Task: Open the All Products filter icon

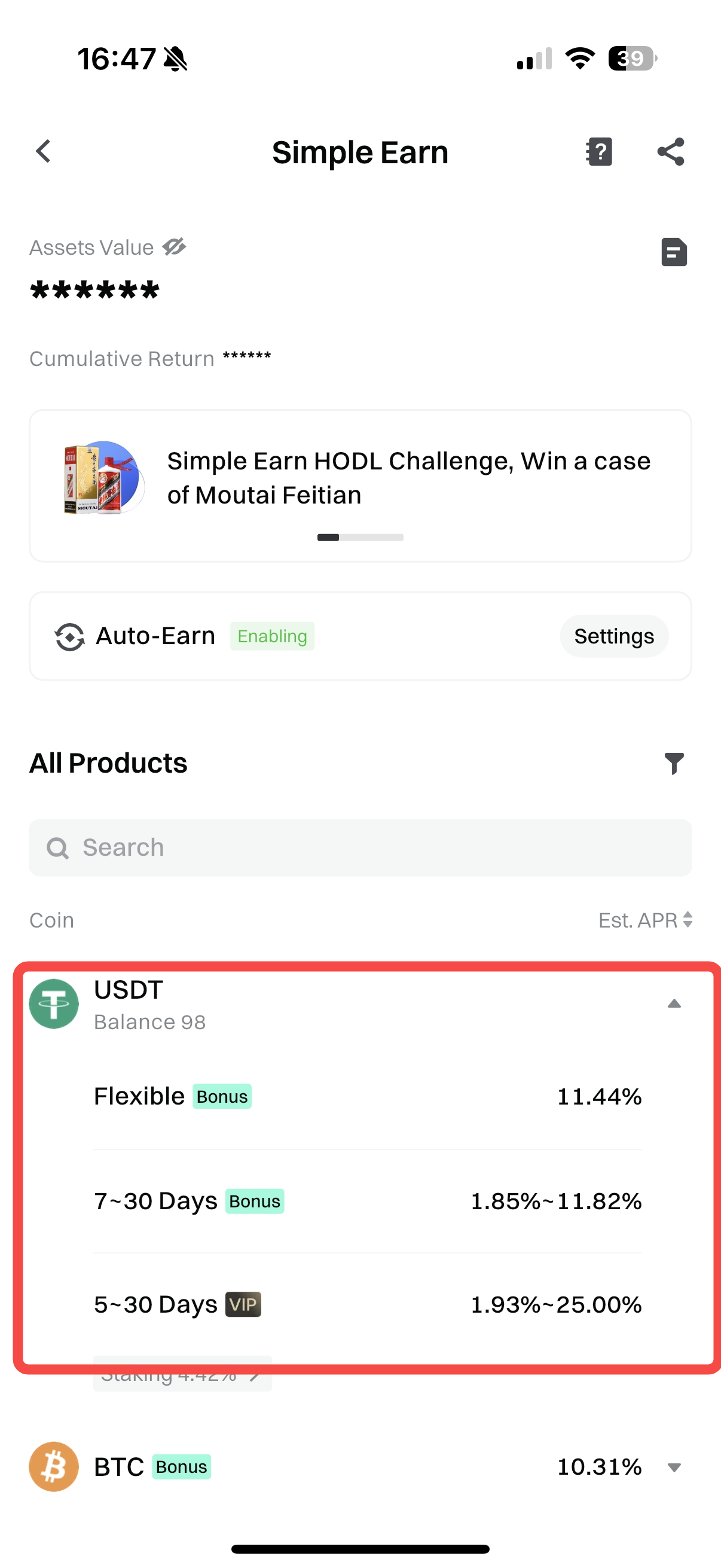Action: pos(674,763)
